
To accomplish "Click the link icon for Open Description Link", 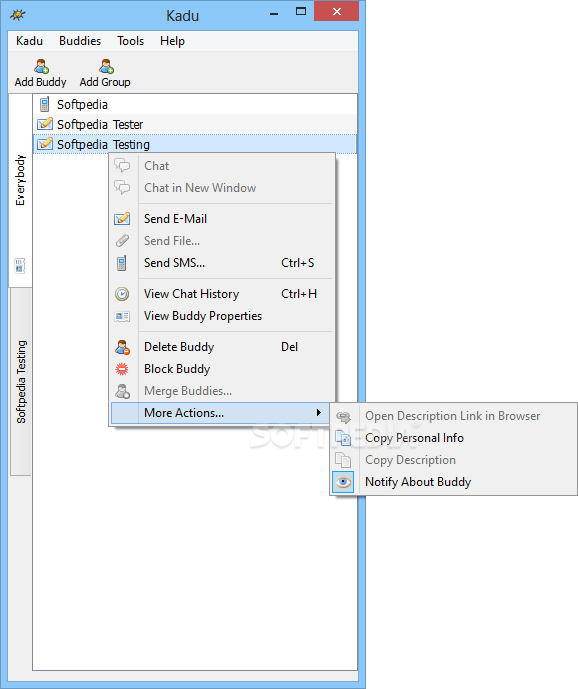I will 343,416.
